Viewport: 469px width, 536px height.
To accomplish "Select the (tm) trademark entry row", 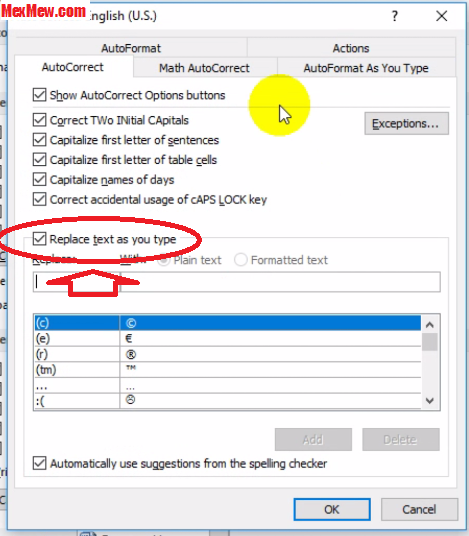I will tap(227, 370).
